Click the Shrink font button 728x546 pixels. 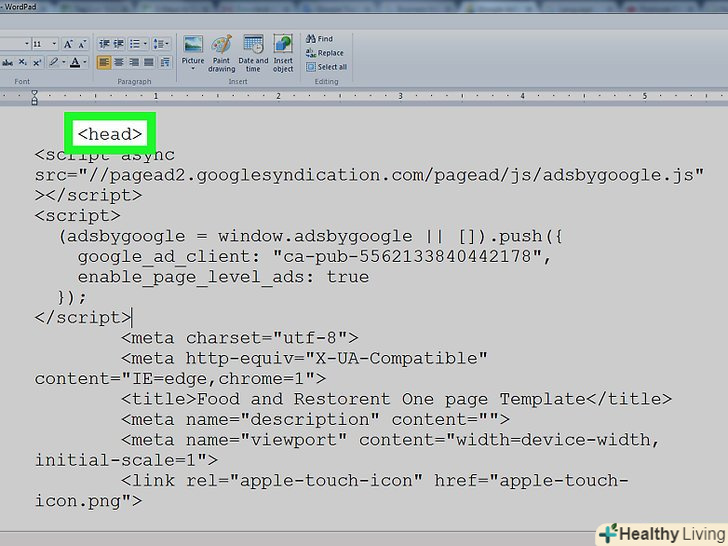(82, 44)
